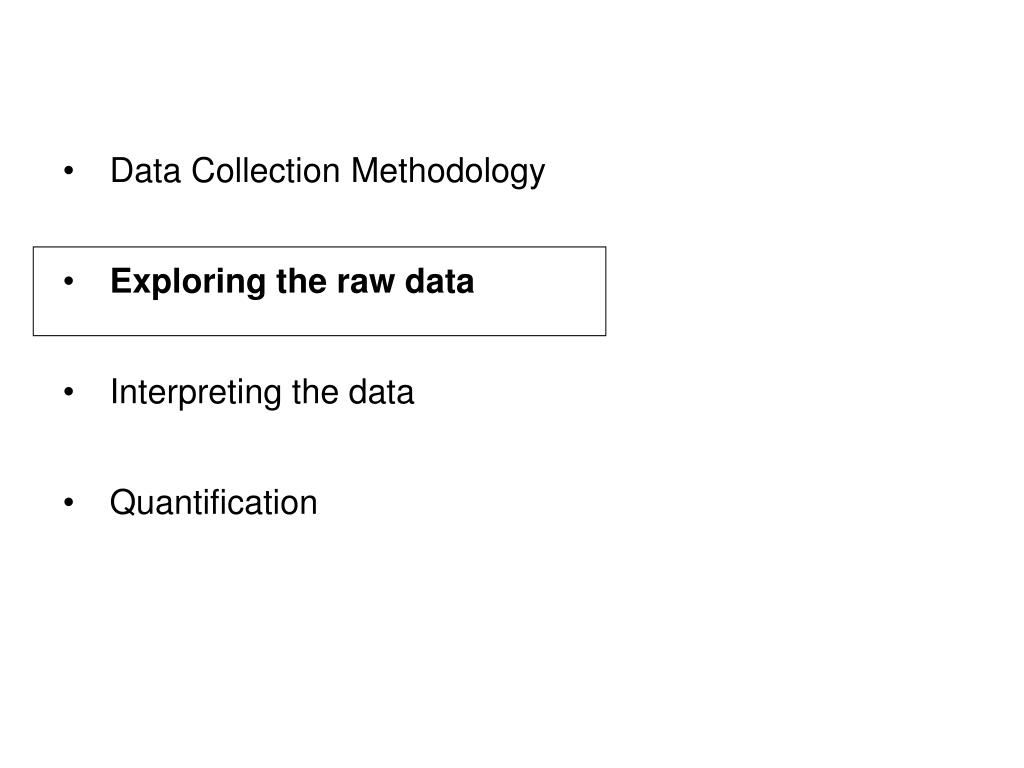The image size is (1024, 768).
Task: Click the right edge of the rectangular highlight box
Action: pos(606,290)
